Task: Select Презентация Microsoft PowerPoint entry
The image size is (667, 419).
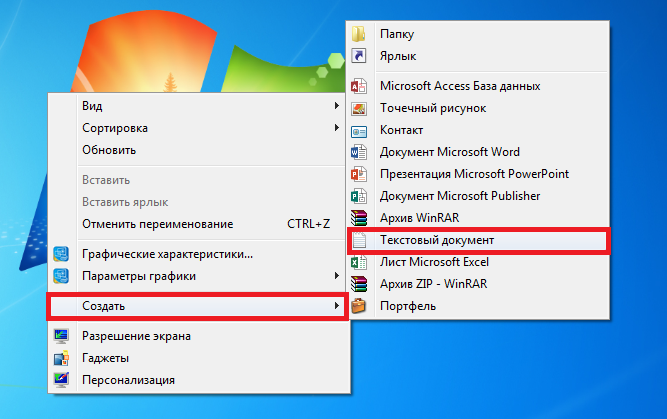Action: (x=478, y=174)
